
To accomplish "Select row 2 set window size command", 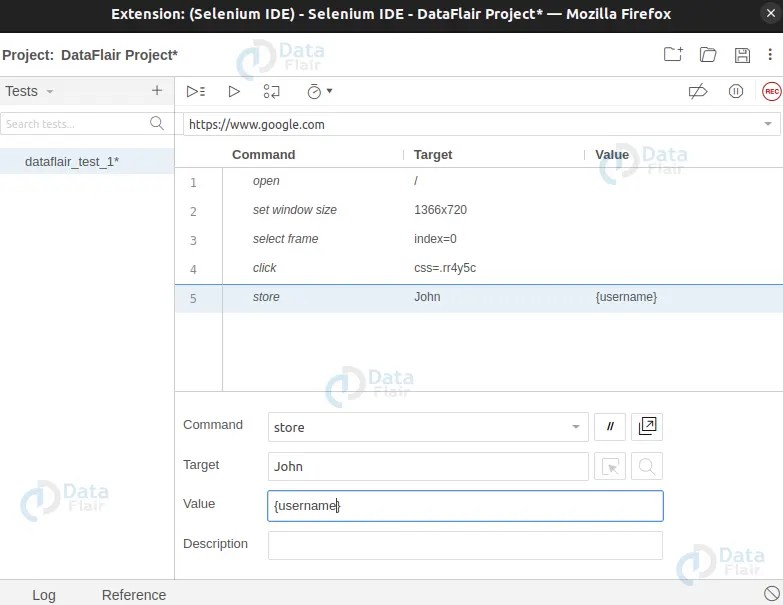I will [x=479, y=210].
